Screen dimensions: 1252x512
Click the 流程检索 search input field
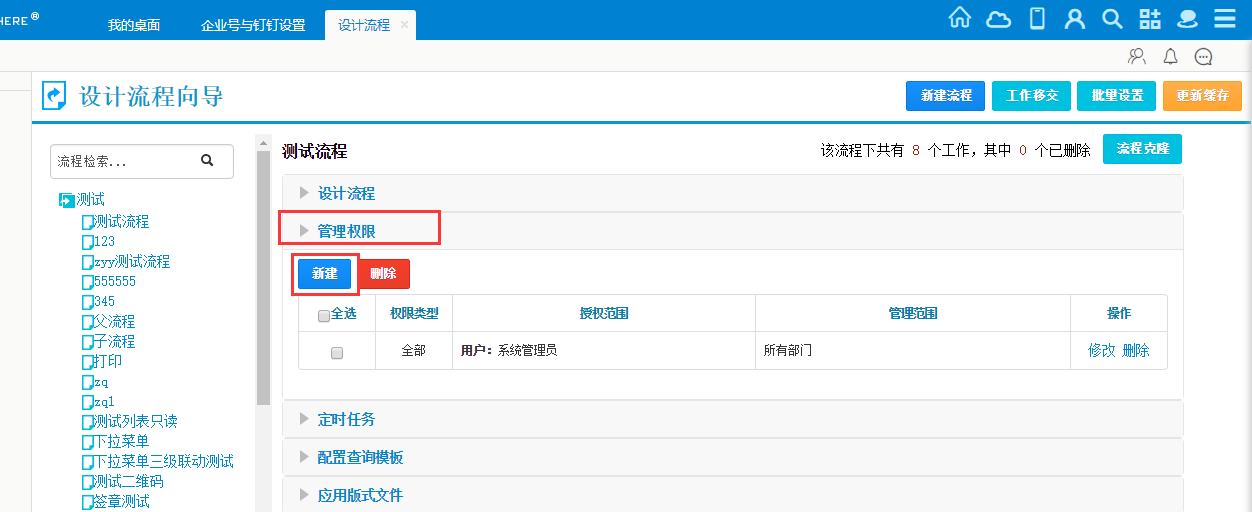coord(125,161)
